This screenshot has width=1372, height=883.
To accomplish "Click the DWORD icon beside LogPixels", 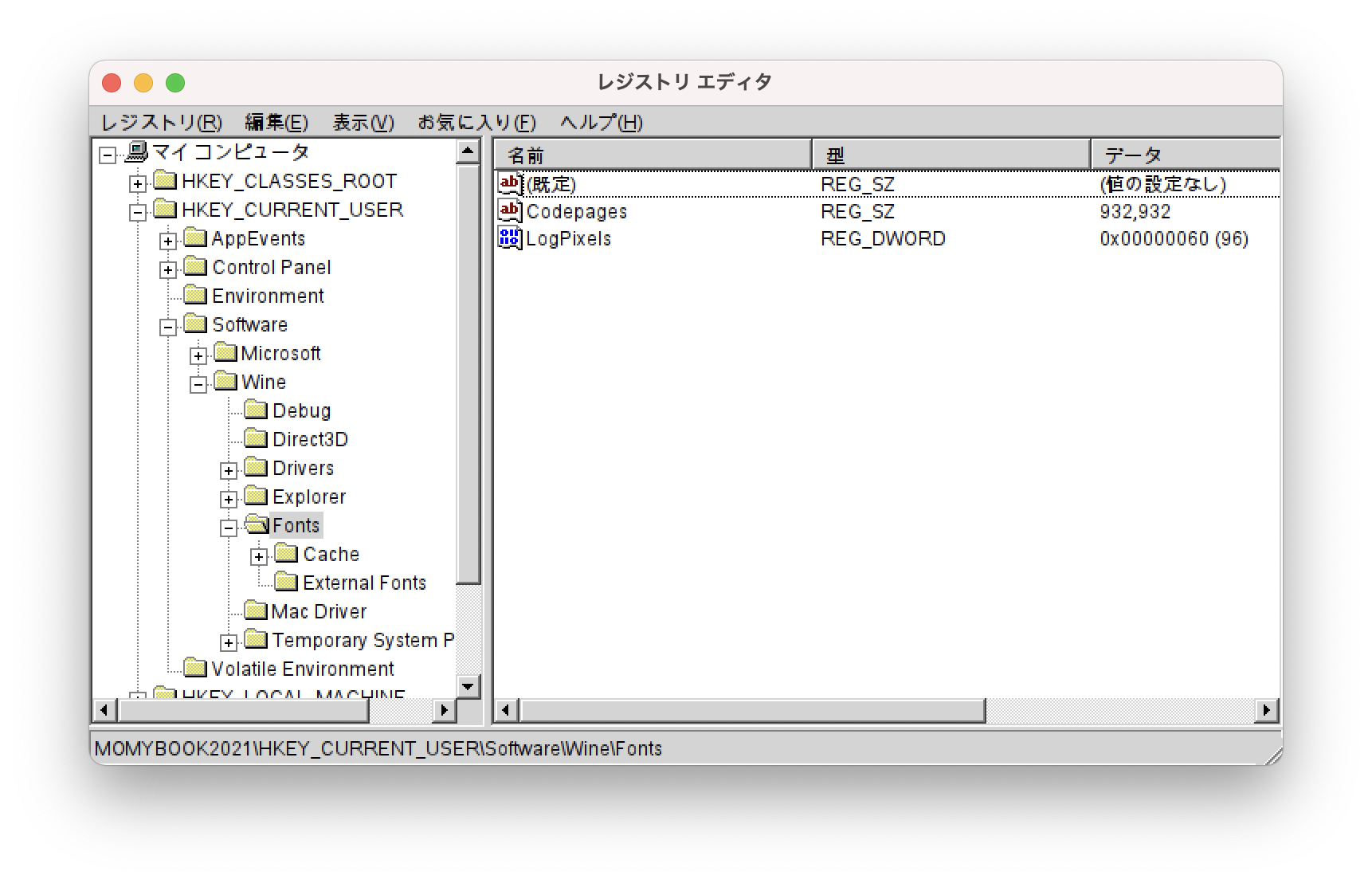I will [508, 237].
